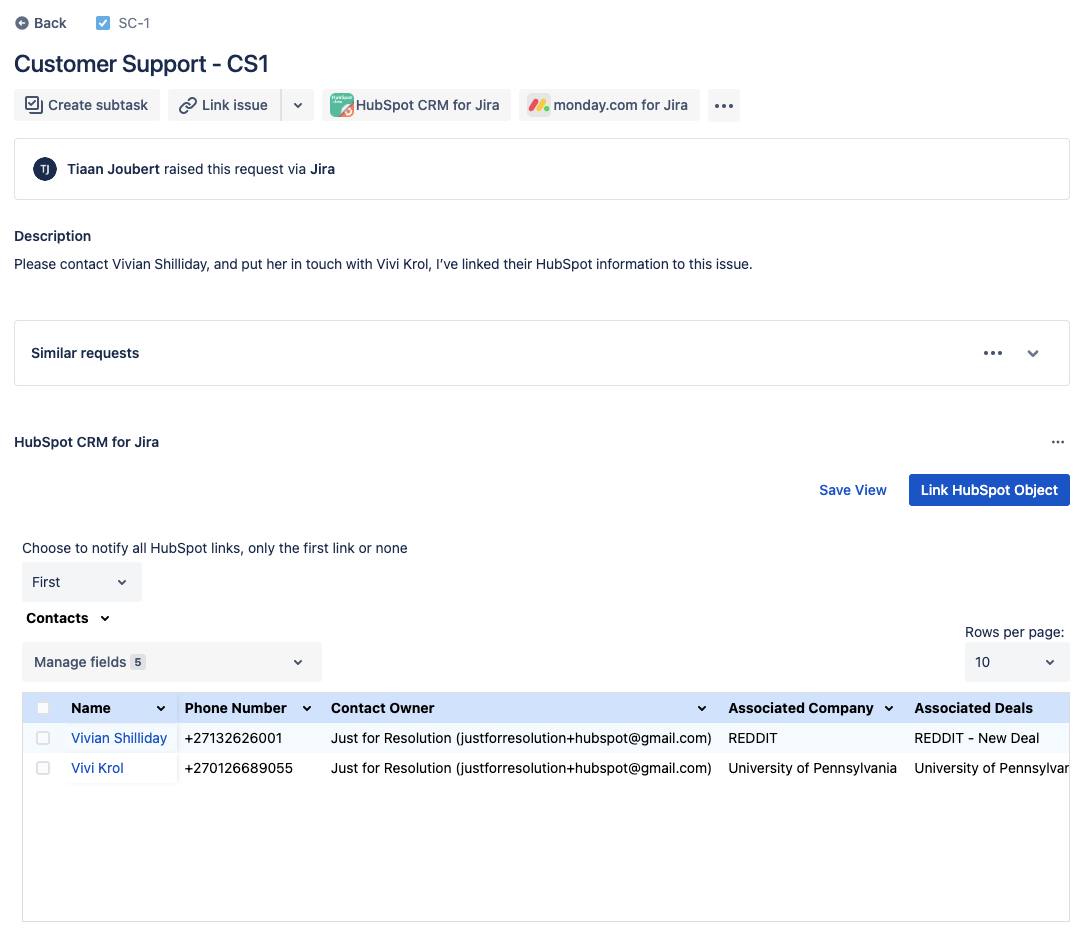This screenshot has width=1091, height=944.
Task: Click the Similar requests heading
Action: point(85,353)
